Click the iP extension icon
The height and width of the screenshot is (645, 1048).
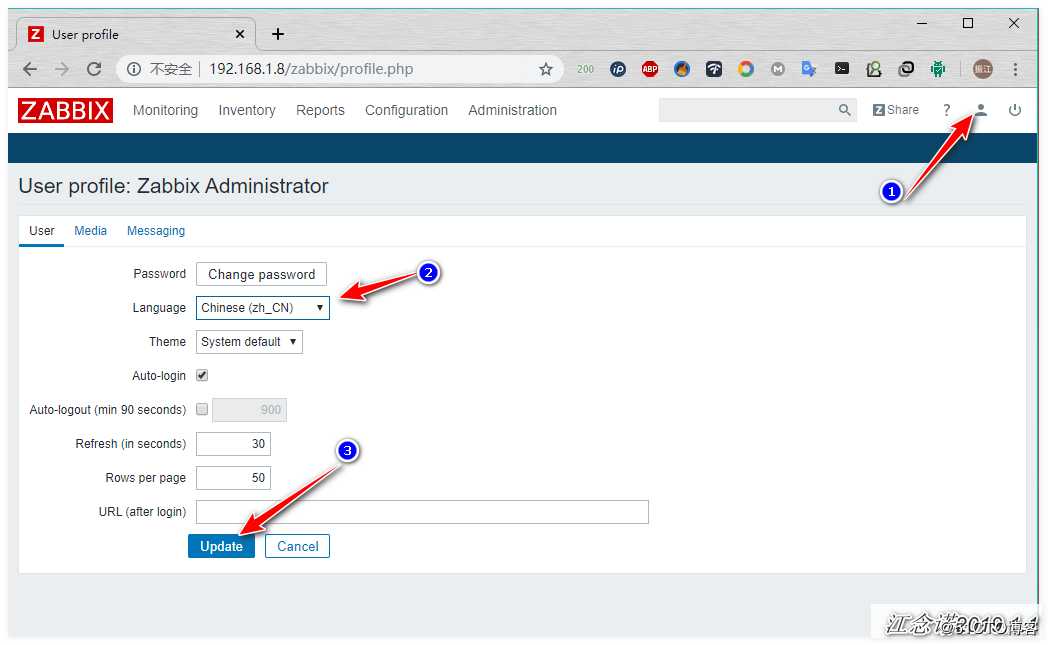click(618, 69)
